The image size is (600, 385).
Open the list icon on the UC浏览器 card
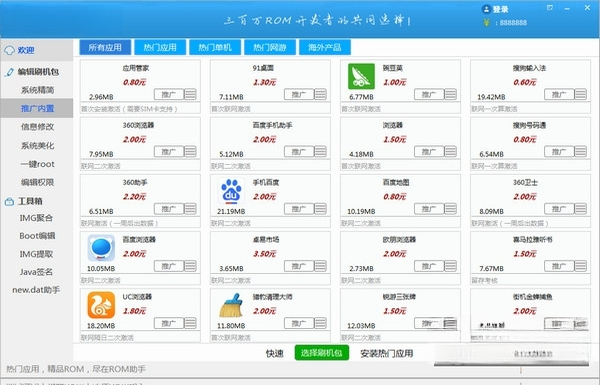click(x=190, y=323)
